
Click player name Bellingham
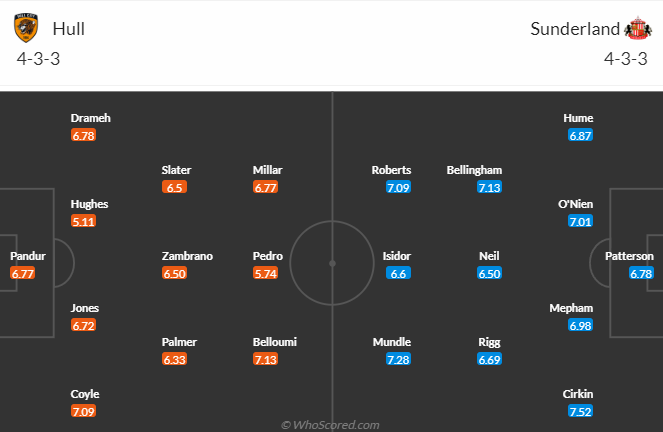coord(475,170)
